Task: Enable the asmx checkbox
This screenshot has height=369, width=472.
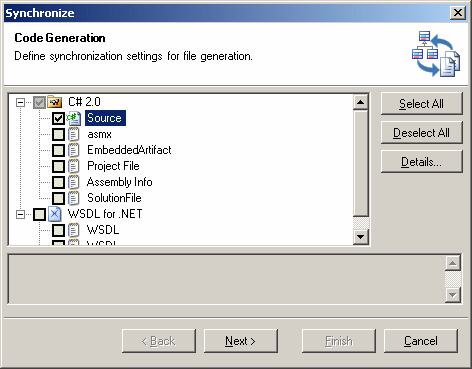Action: click(58, 134)
